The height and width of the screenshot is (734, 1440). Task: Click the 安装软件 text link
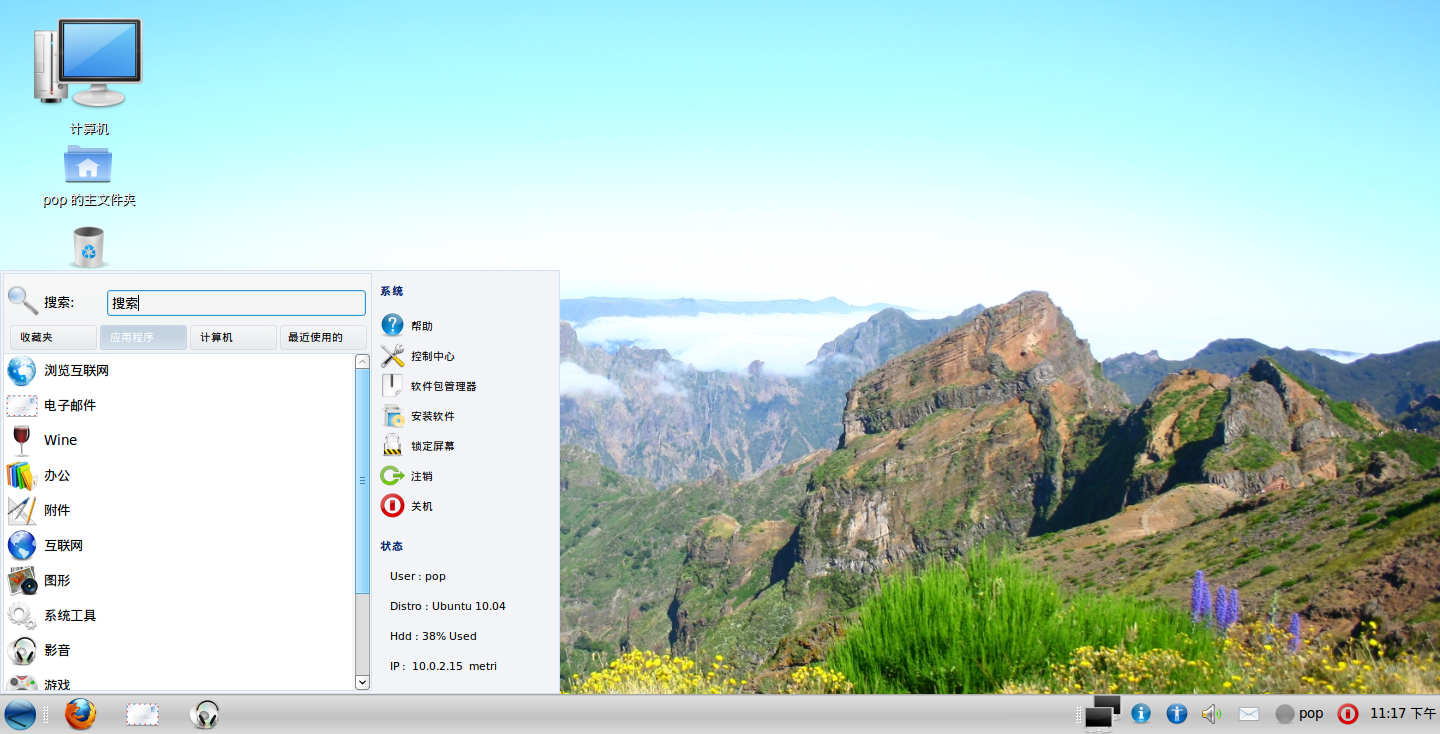pos(433,416)
